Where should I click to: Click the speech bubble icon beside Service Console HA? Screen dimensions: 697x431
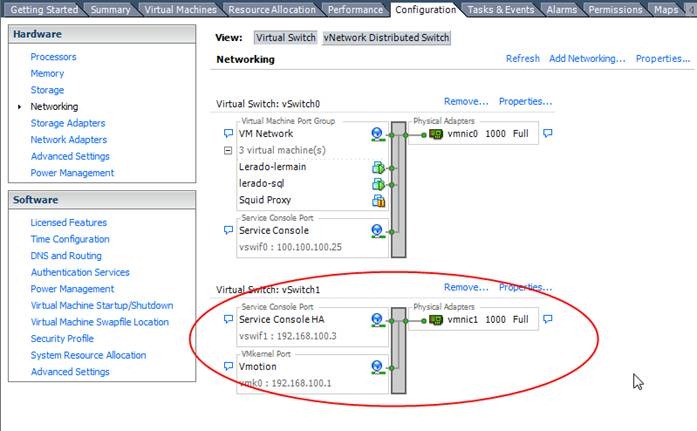click(x=228, y=319)
